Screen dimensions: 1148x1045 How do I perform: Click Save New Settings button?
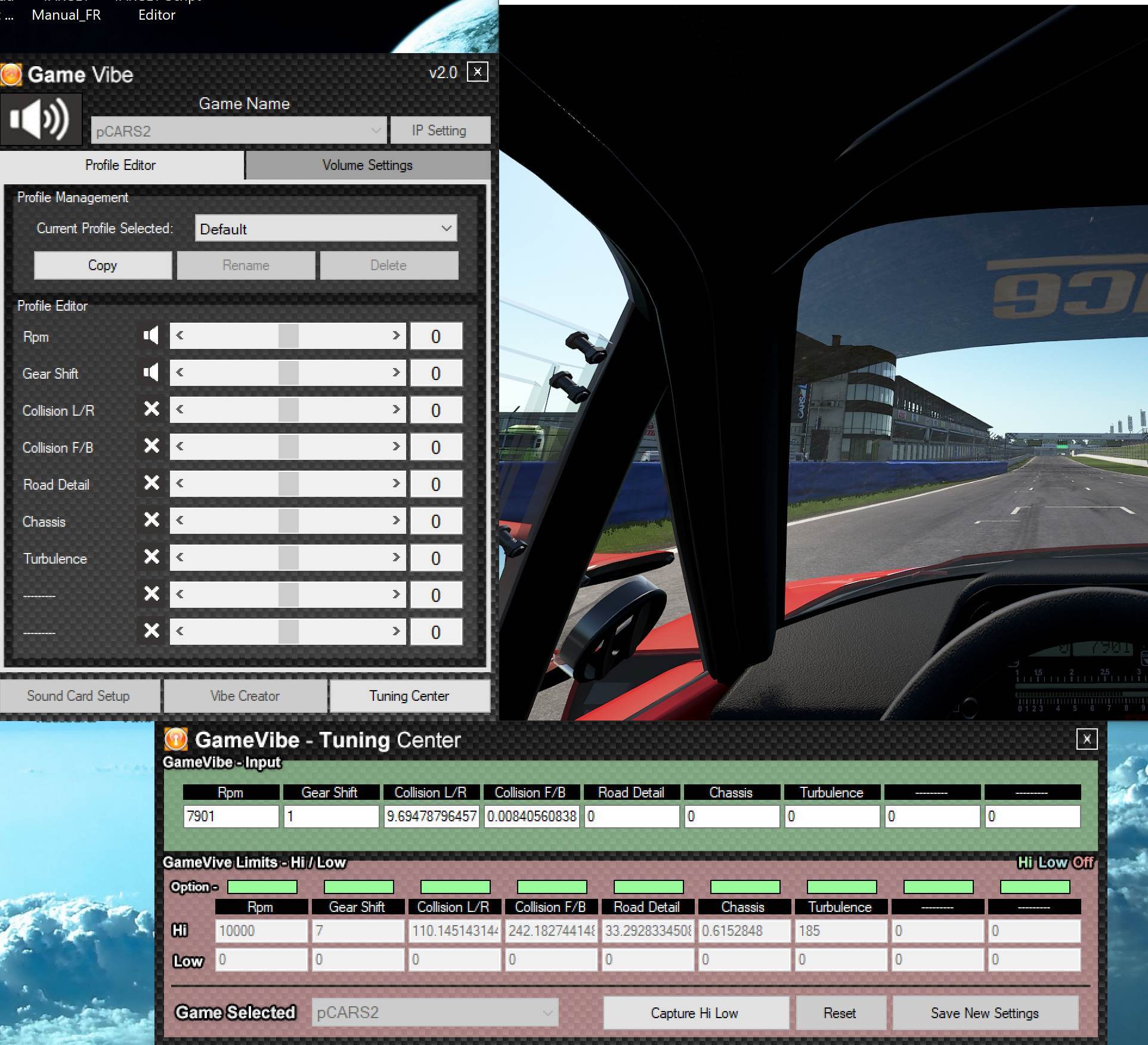tap(985, 1013)
